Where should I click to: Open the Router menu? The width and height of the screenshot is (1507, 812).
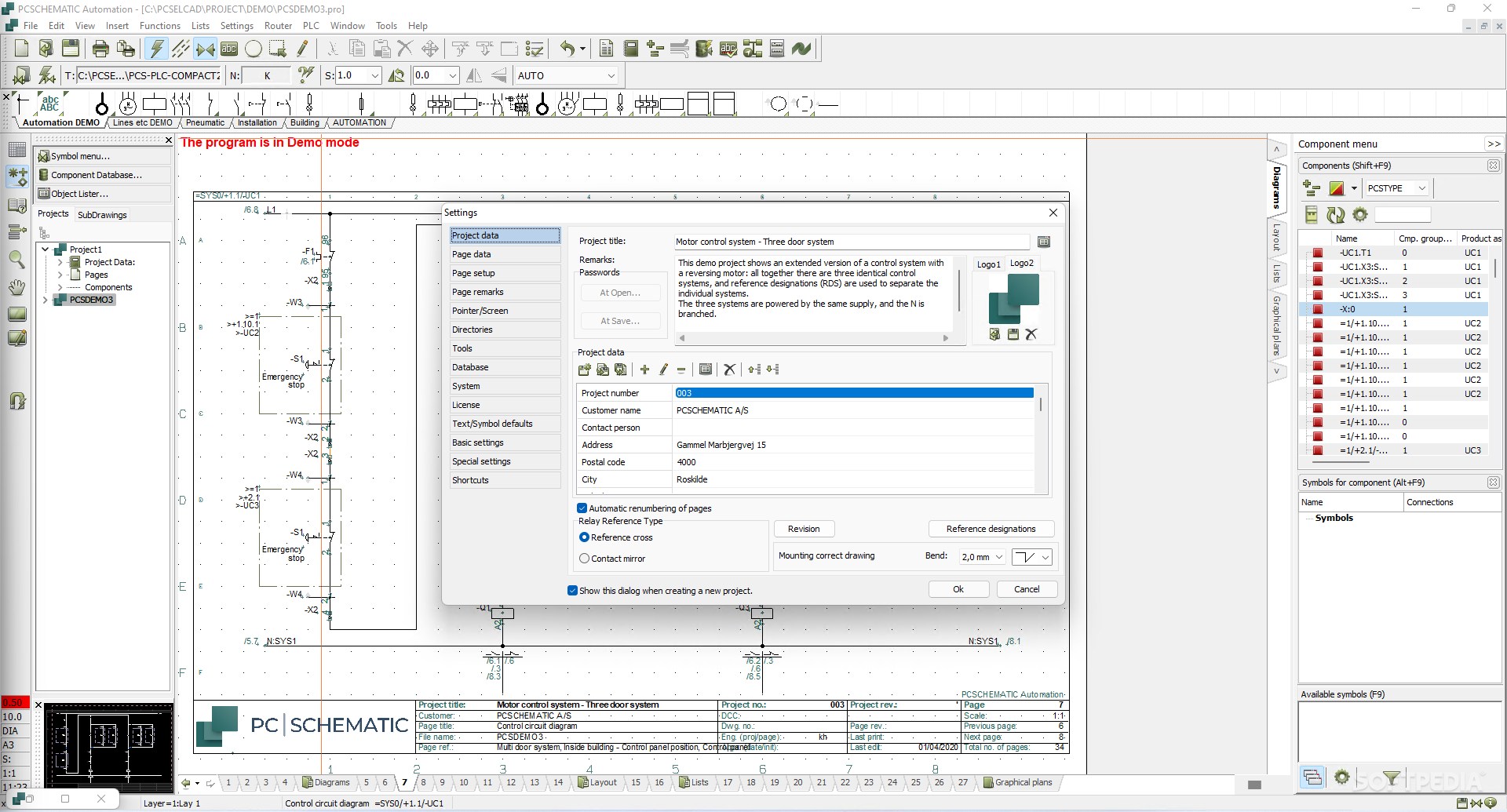278,26
